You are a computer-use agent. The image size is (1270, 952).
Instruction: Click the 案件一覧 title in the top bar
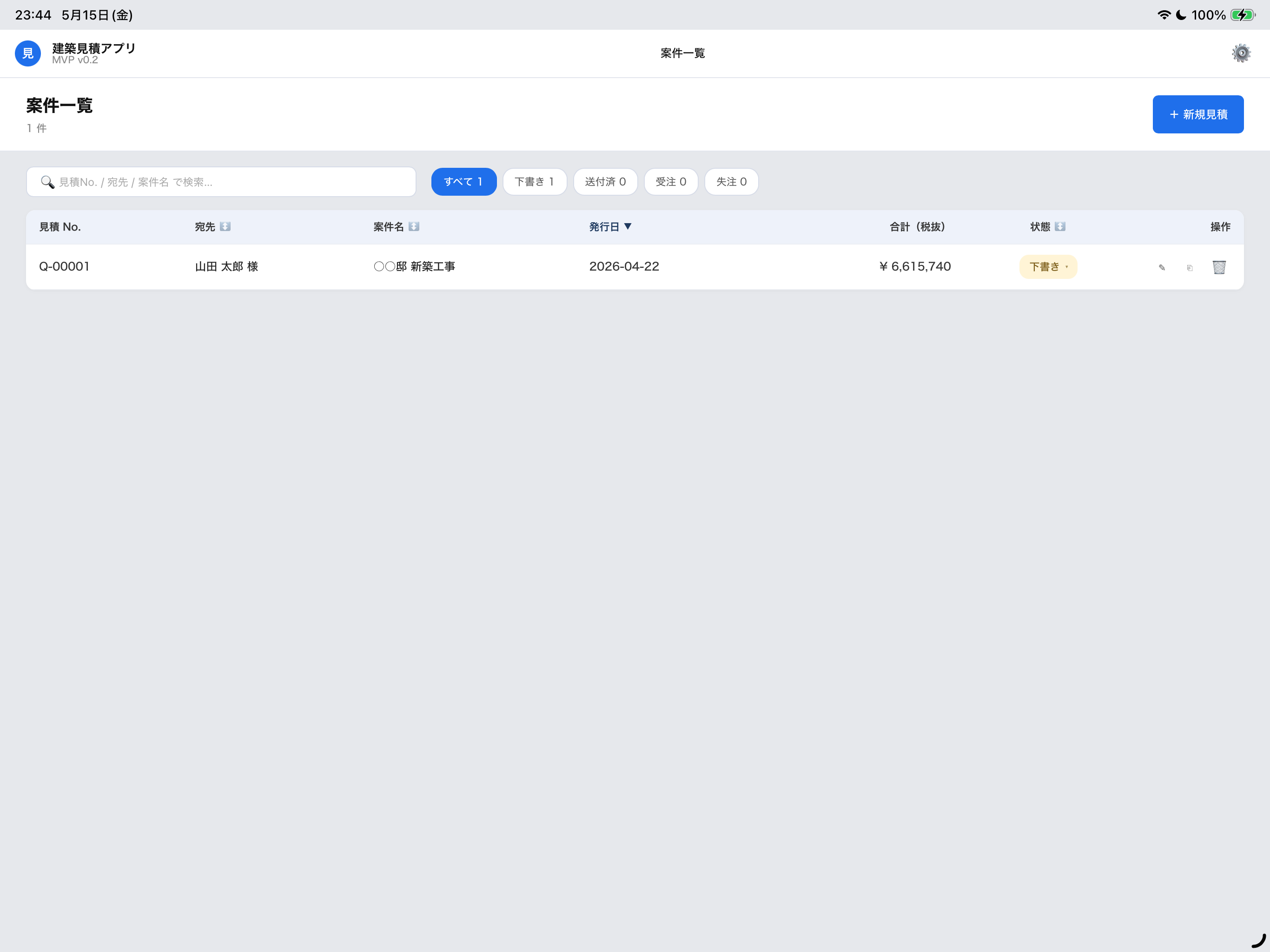coord(682,53)
